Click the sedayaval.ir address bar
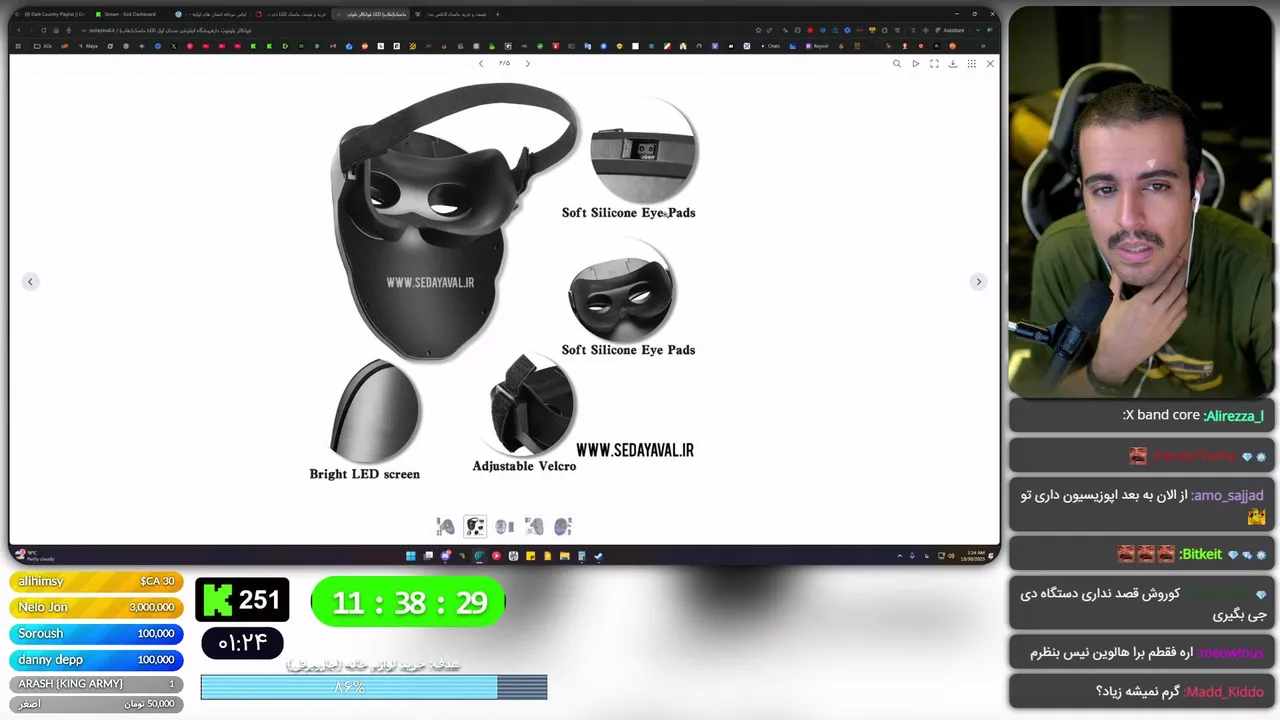Viewport: 1280px width, 720px height. pyautogui.click(x=400, y=30)
